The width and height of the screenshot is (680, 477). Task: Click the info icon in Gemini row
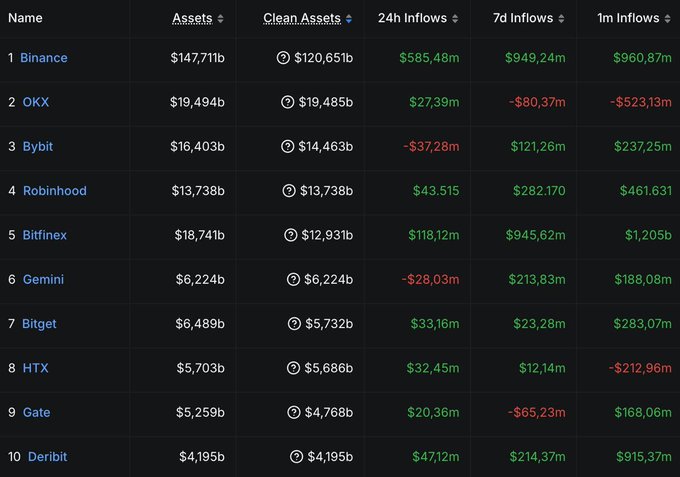click(x=293, y=280)
